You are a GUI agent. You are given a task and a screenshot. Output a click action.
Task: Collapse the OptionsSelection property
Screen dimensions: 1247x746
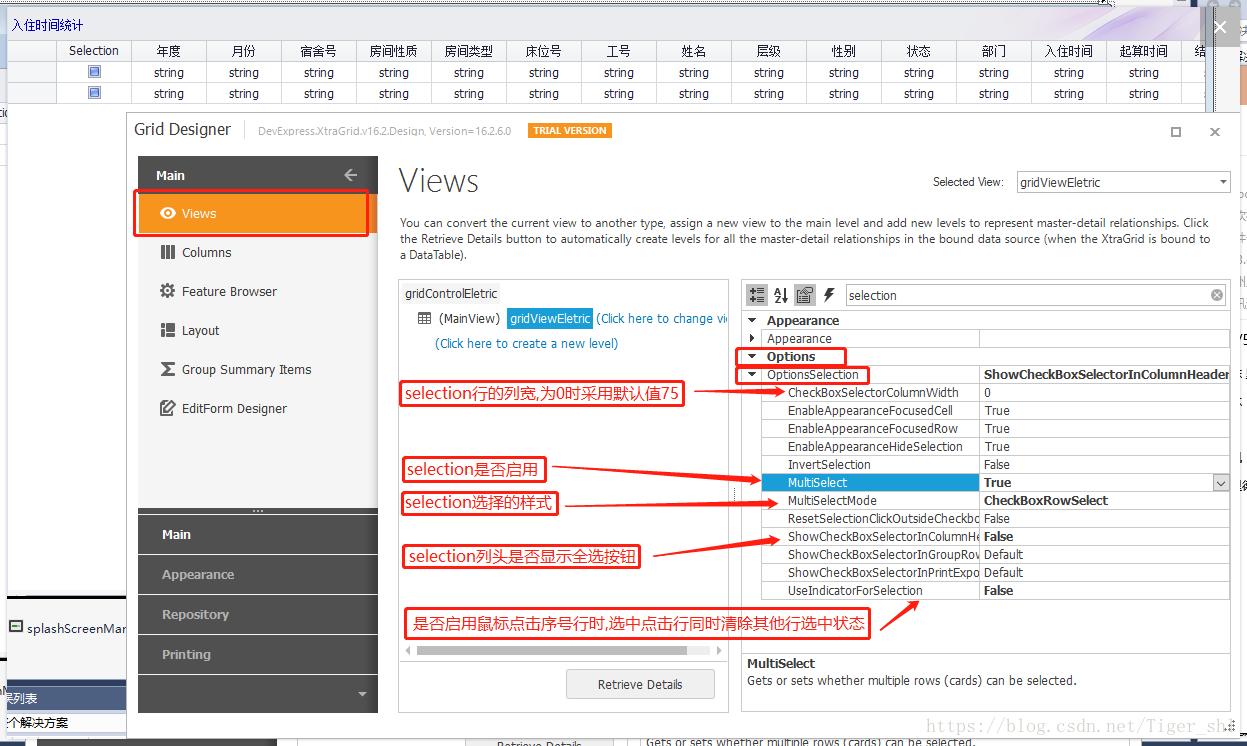point(753,375)
